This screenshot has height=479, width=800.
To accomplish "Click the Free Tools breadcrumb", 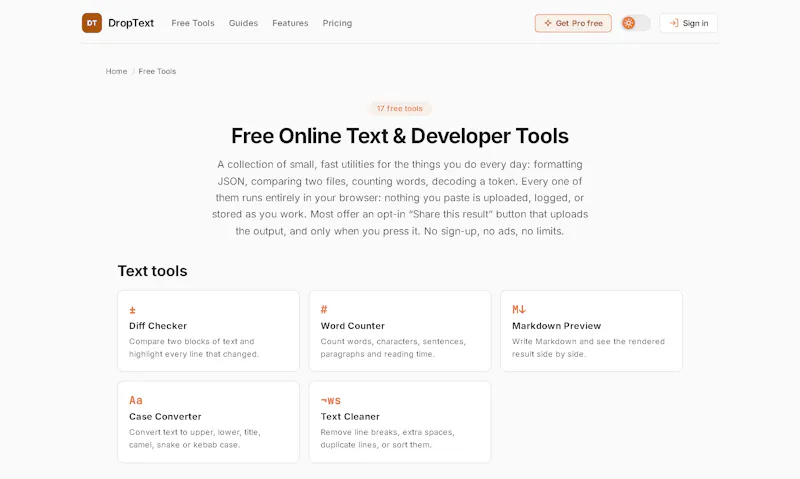I will tap(157, 71).
